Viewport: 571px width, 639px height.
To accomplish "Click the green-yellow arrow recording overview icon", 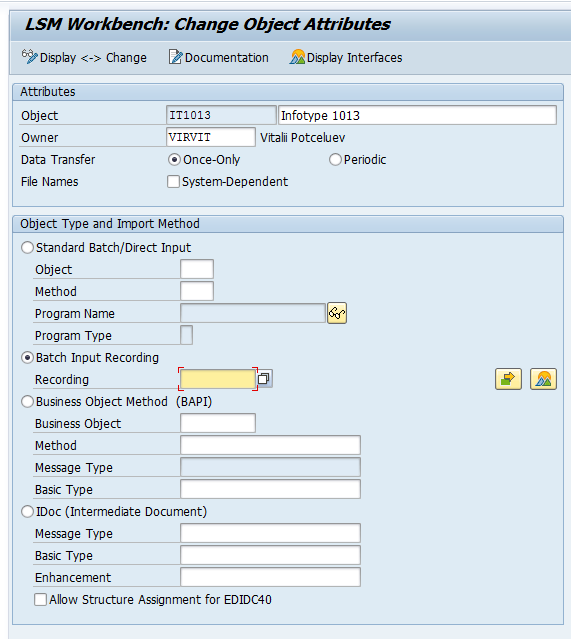I will pos(508,379).
